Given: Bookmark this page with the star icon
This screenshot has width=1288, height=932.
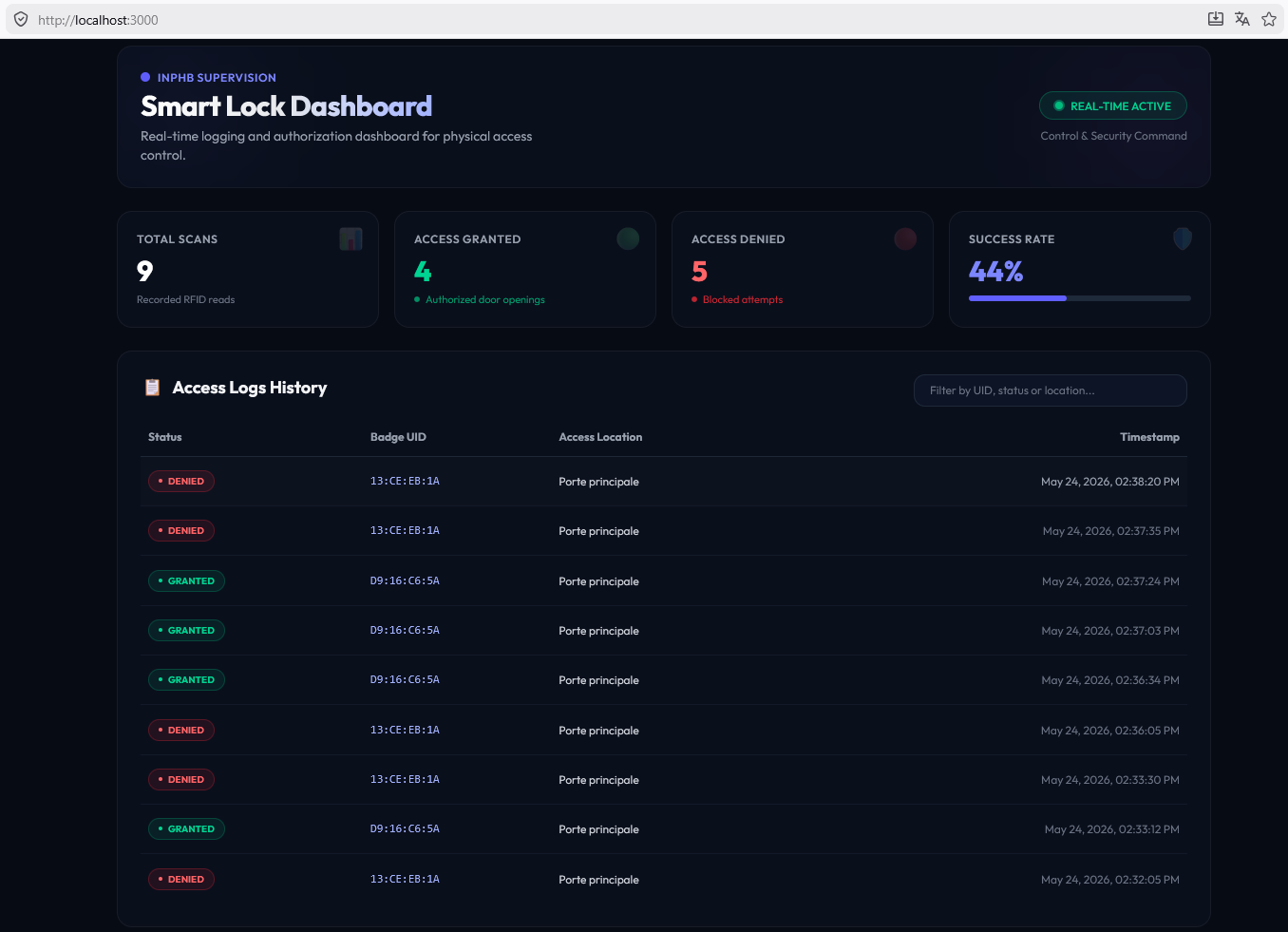Looking at the screenshot, I should 1269,19.
